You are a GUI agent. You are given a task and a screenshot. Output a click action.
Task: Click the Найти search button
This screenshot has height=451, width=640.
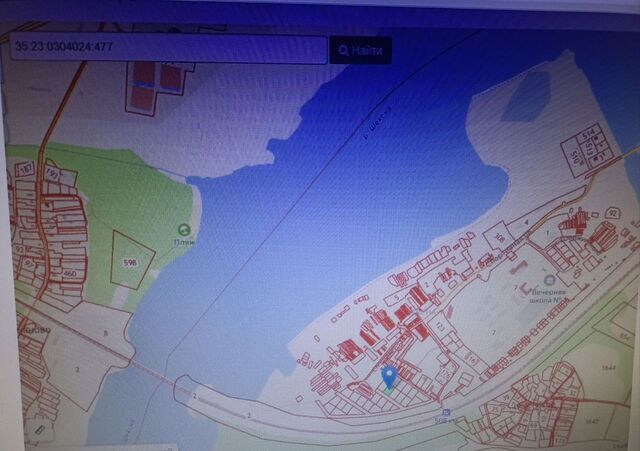pos(360,51)
